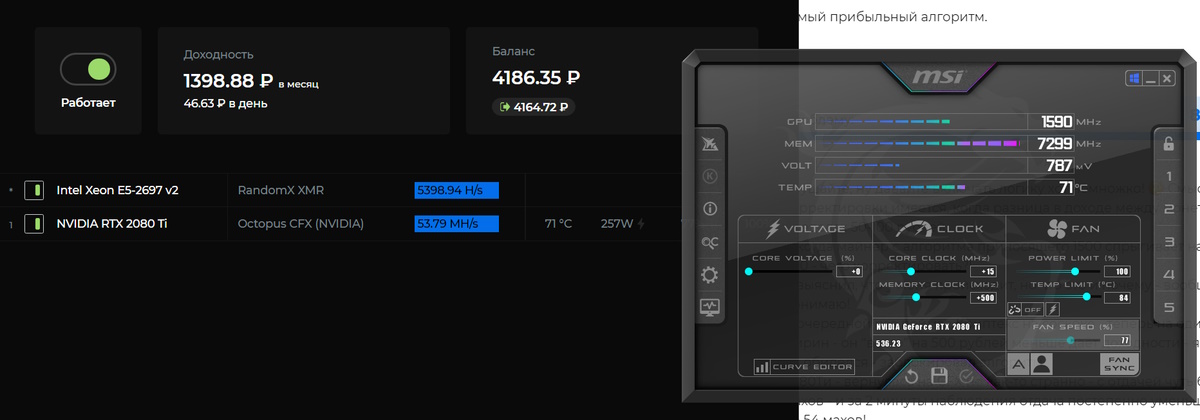Open hardware monitor icon in Afterburner
Screen dimensions: 1200x420
[x=710, y=307]
